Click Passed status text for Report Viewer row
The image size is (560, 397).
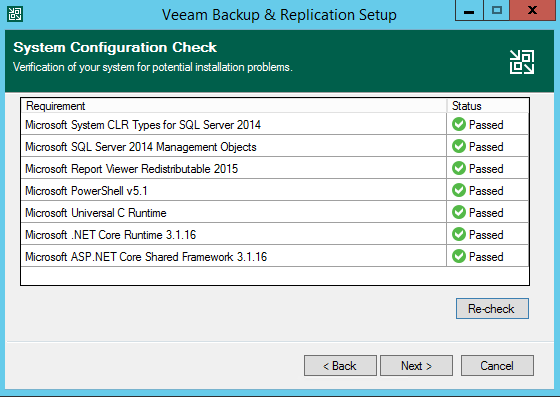pos(486,169)
